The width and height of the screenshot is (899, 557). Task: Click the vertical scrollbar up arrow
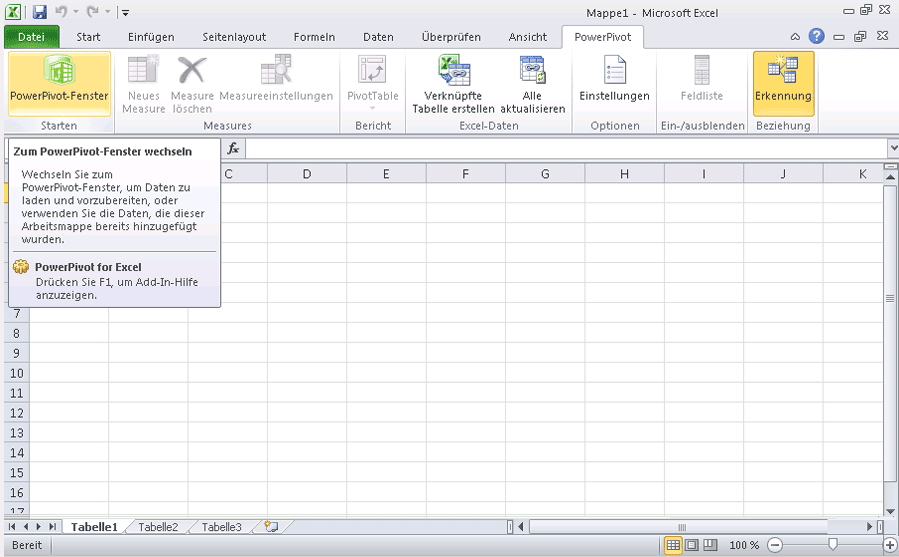pyautogui.click(x=890, y=177)
